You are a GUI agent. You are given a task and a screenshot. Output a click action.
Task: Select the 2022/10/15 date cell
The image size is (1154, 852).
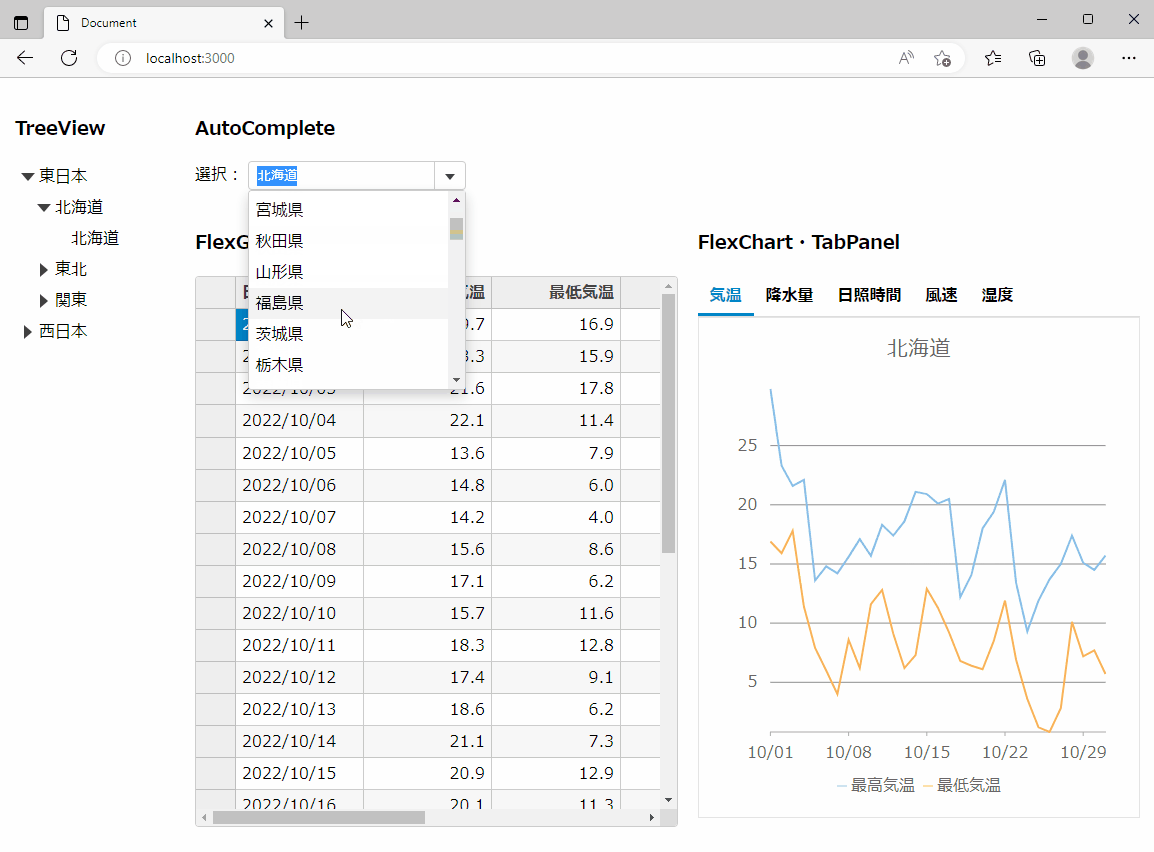click(300, 773)
